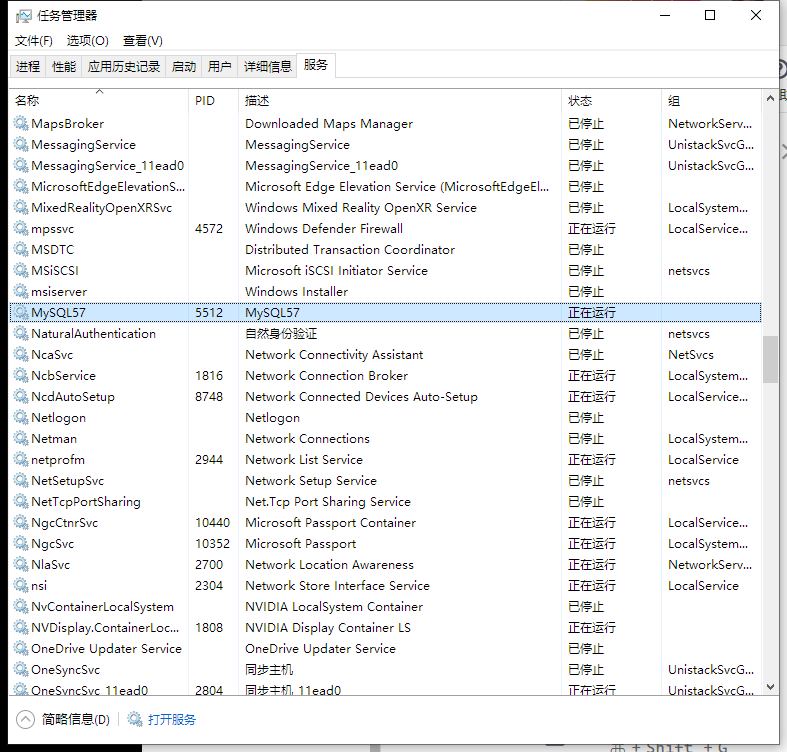Select the OneSyncSvc service name
Screen dimensions: 787x752
pos(65,670)
